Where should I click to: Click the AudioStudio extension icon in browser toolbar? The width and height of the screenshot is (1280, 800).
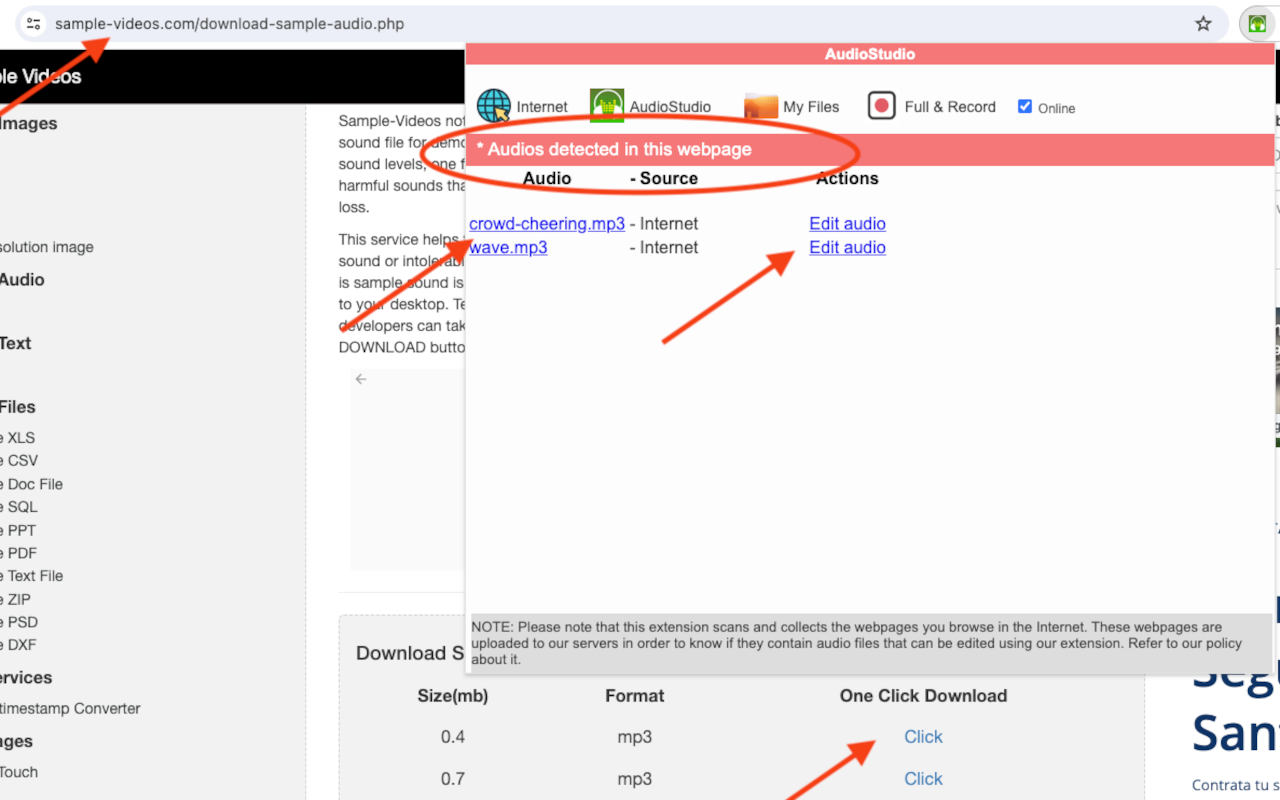click(x=1257, y=24)
